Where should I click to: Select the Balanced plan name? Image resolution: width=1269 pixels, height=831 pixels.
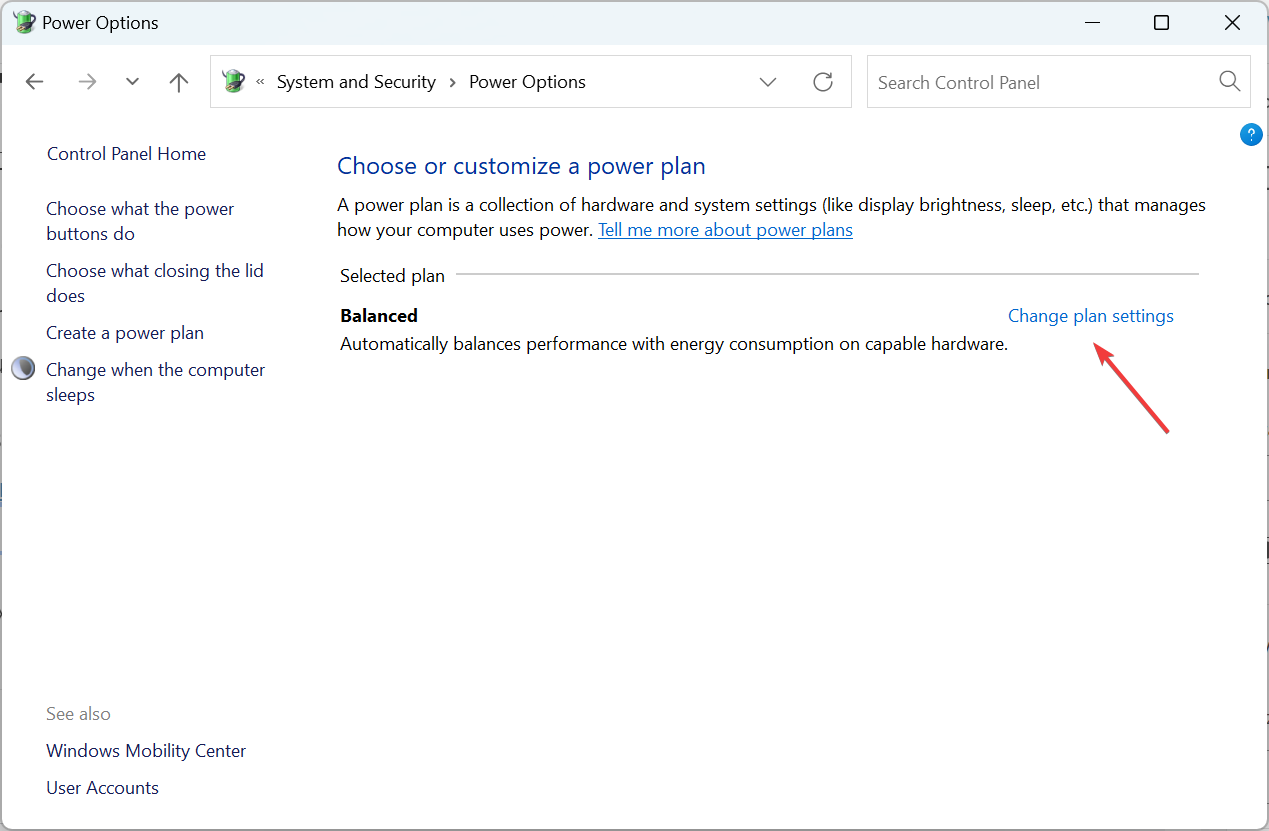point(379,316)
